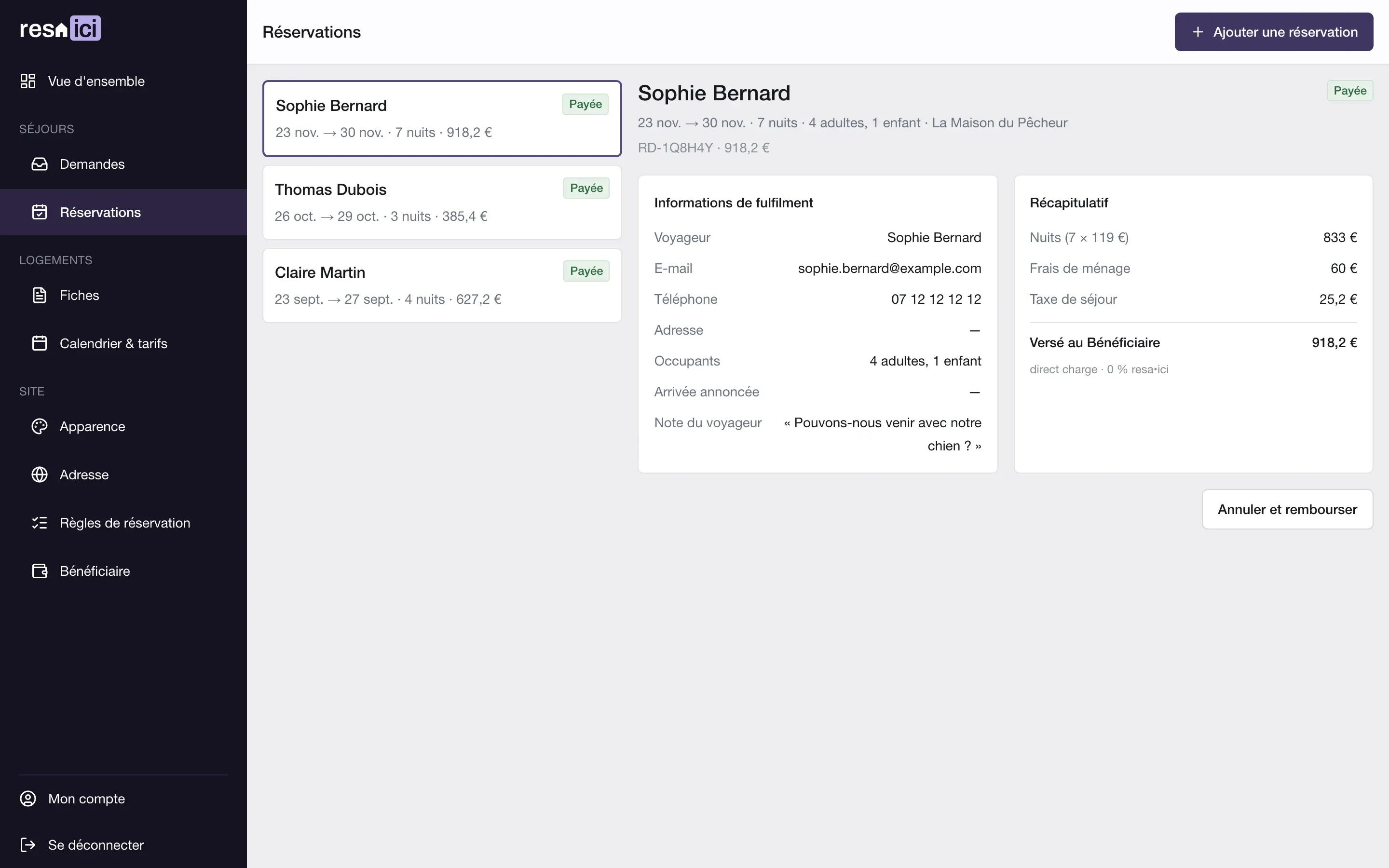This screenshot has width=1389, height=868.
Task: Click the Apparence palette icon
Action: [40, 427]
